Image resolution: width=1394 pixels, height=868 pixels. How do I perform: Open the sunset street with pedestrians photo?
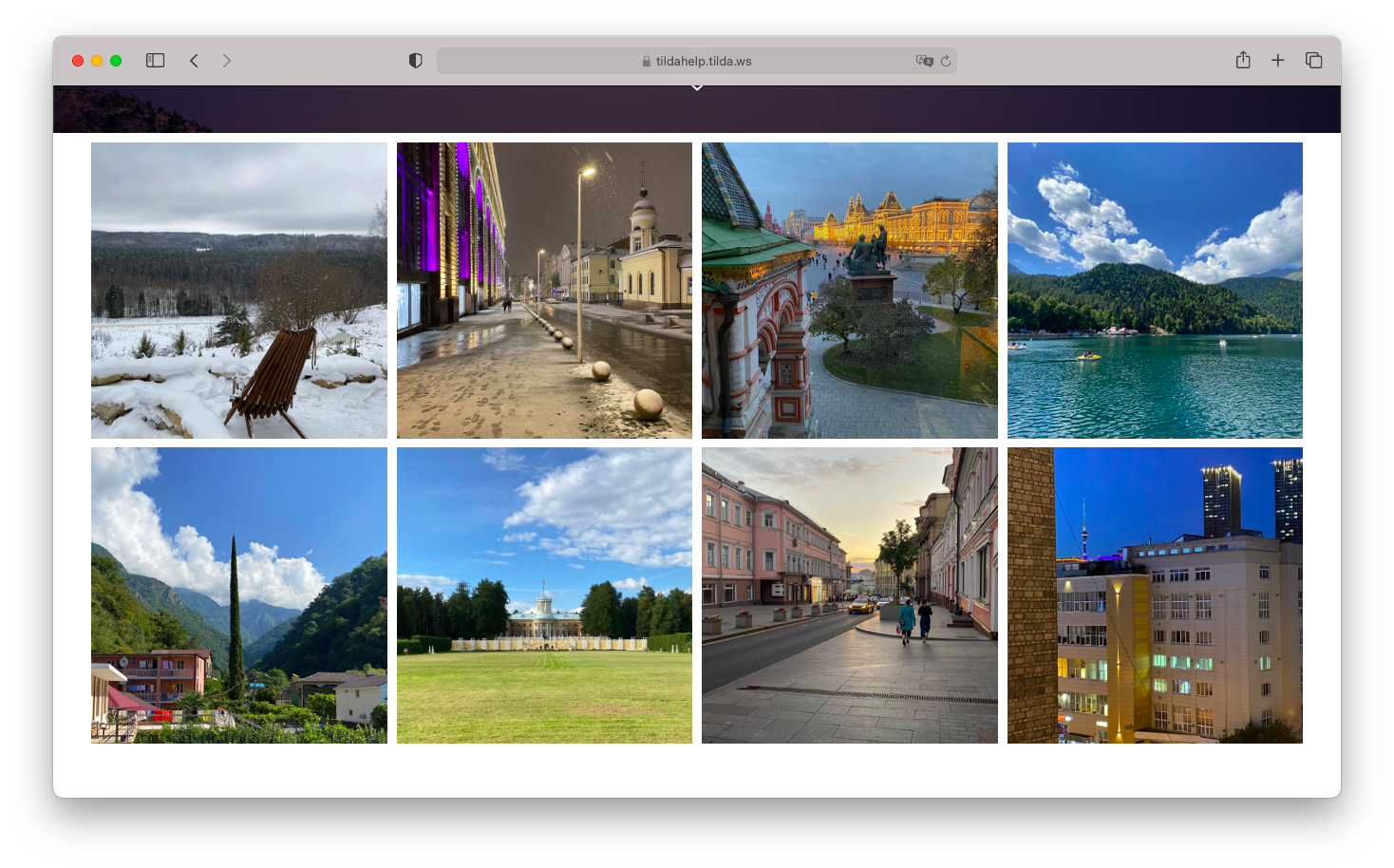click(x=850, y=595)
